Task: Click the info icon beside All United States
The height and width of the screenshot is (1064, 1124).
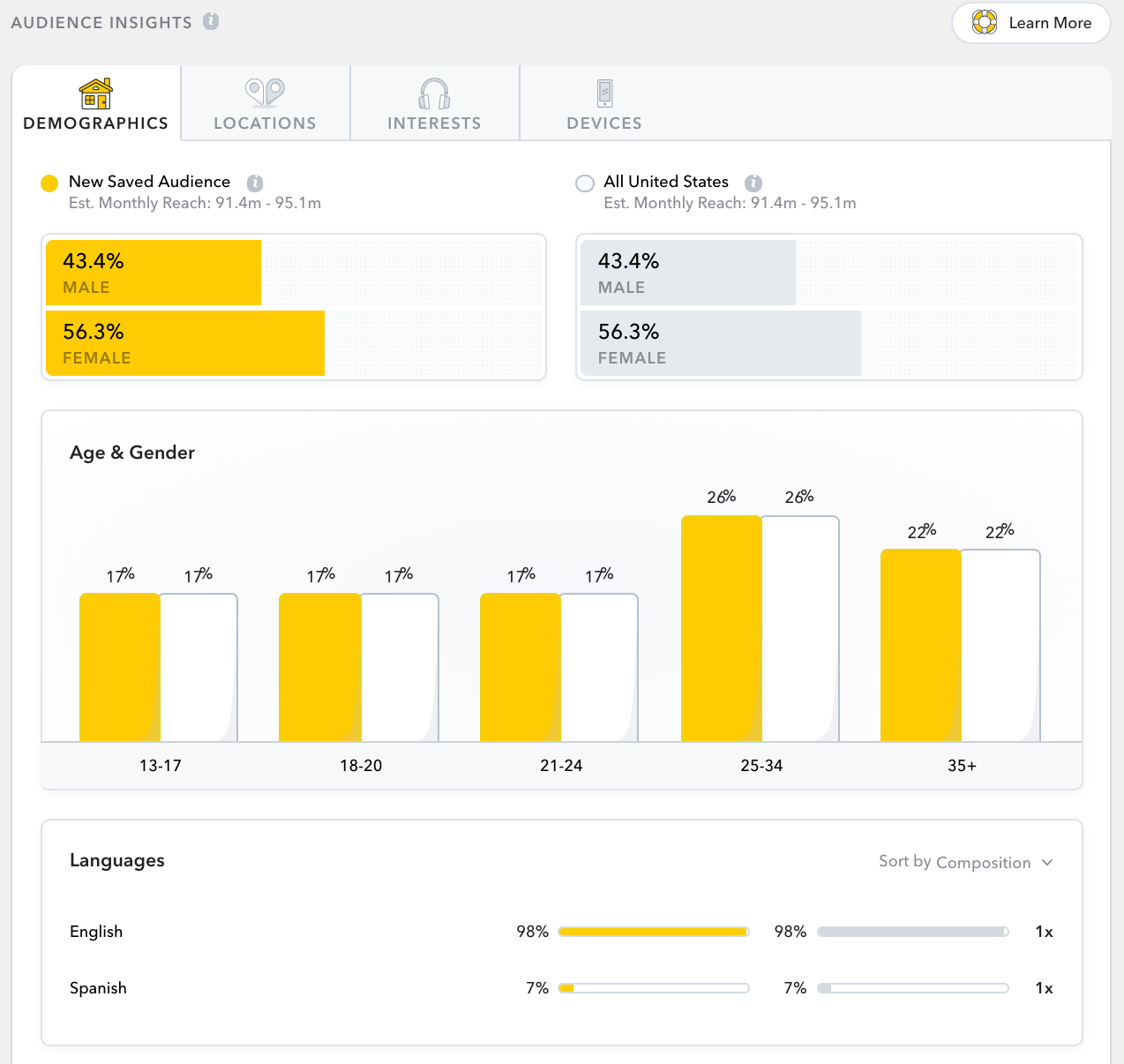Action: [x=753, y=183]
